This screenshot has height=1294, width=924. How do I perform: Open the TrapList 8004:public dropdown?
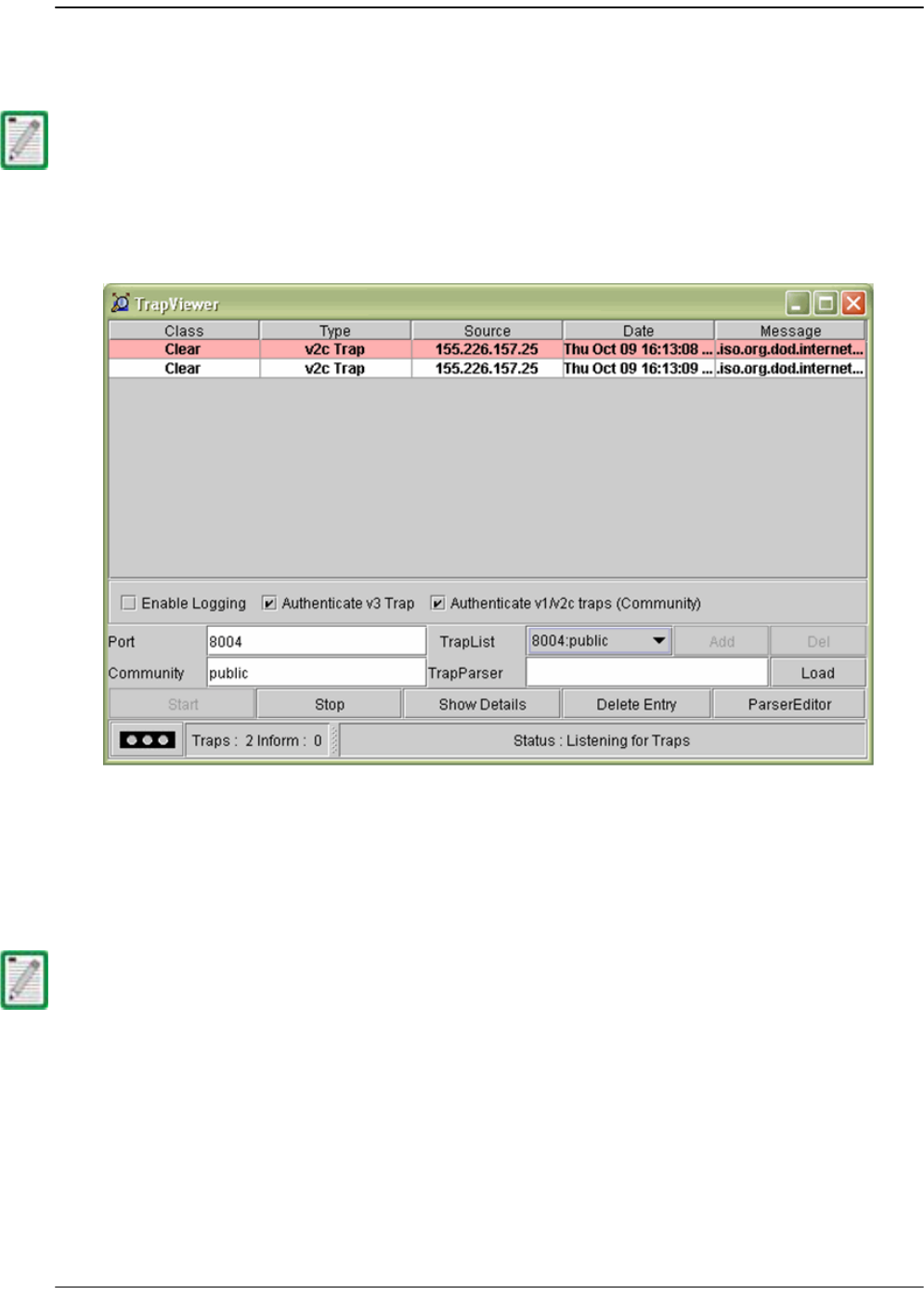point(599,641)
